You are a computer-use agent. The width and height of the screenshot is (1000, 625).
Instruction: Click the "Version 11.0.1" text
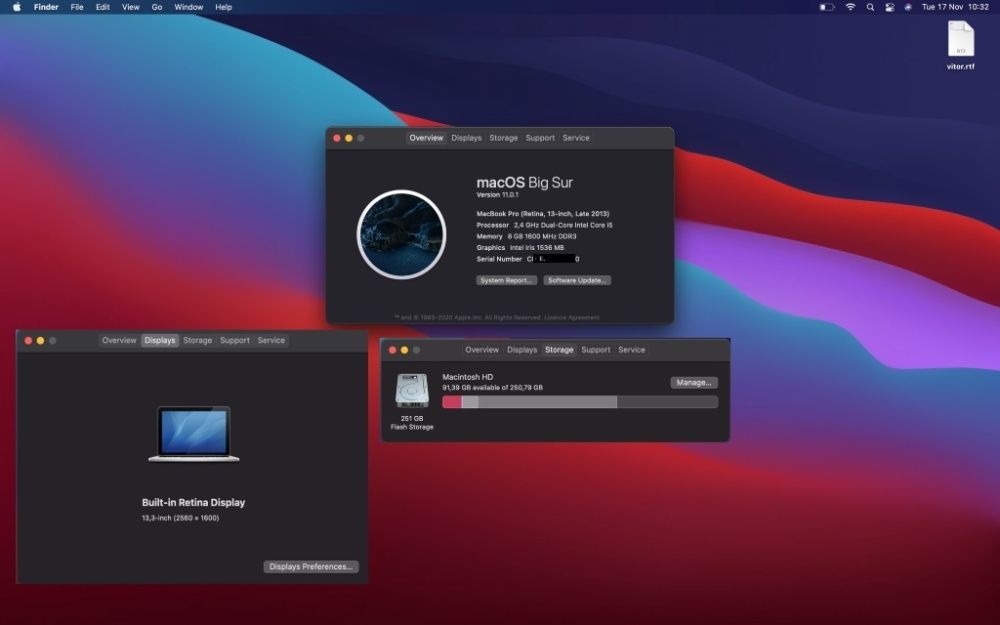[497, 195]
